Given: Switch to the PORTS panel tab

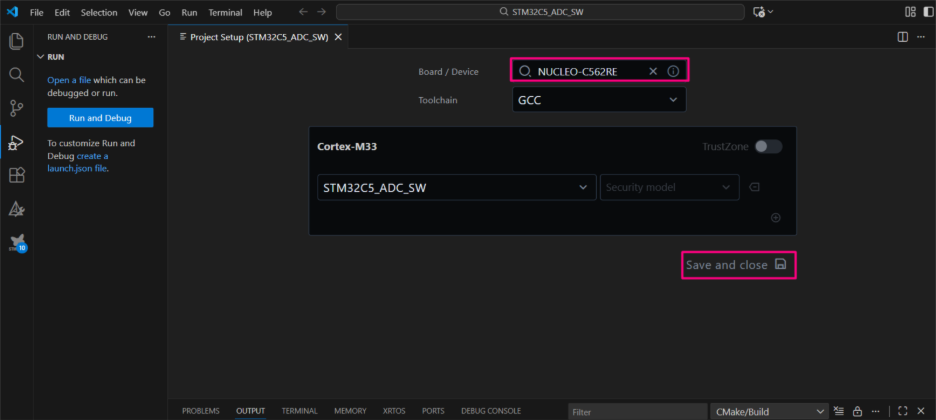Looking at the screenshot, I should [x=433, y=411].
